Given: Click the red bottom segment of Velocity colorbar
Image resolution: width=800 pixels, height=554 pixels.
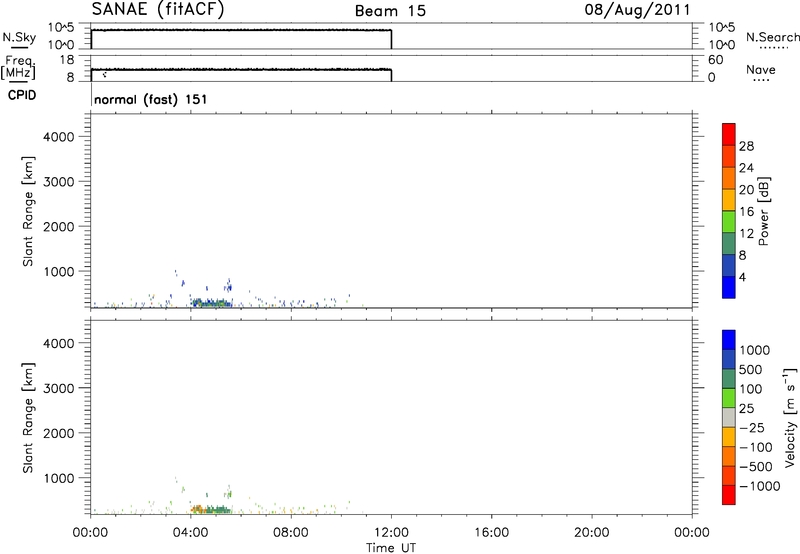Looking at the screenshot, I should point(729,495).
